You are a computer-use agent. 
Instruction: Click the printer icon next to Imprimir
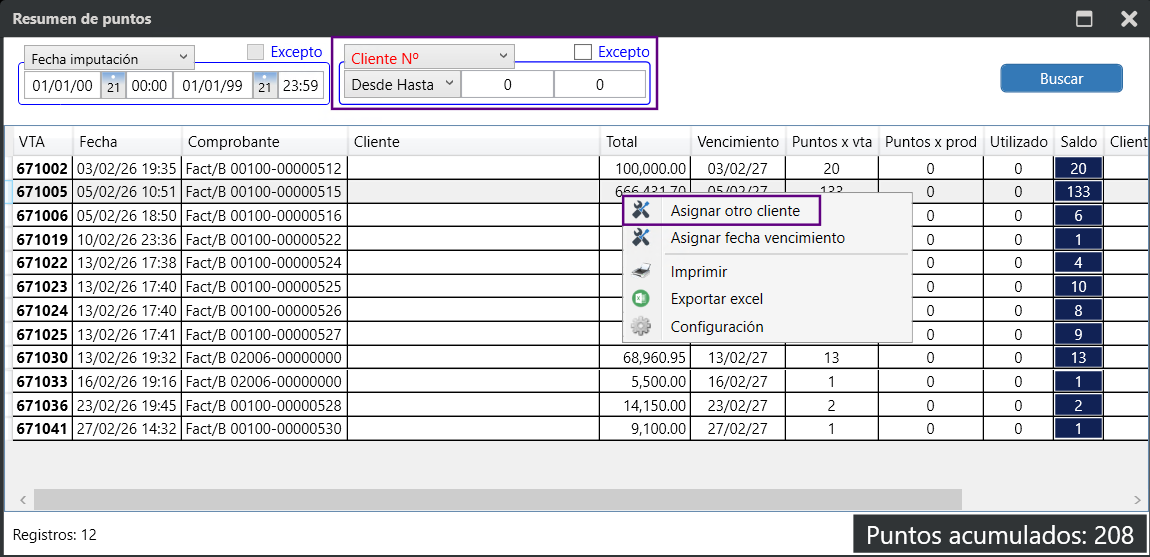click(x=642, y=272)
